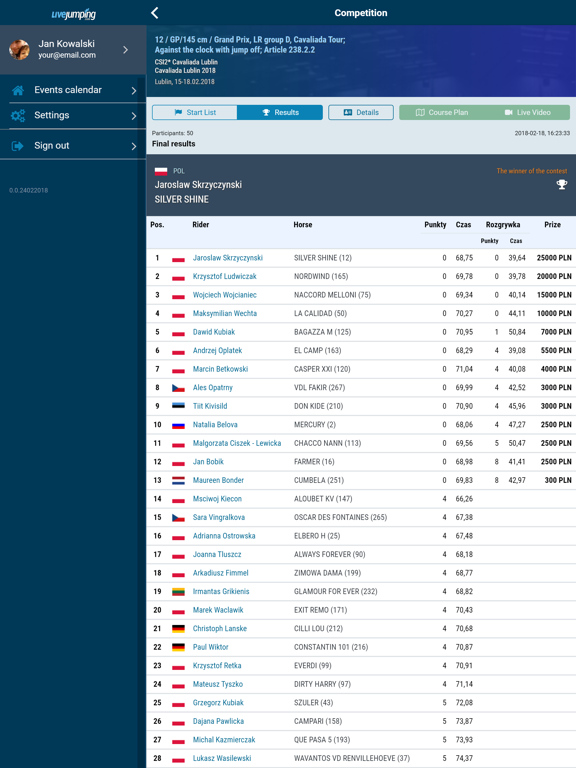Open rider Krzysztof Ludwiczak
The image size is (576, 768).
224,276
